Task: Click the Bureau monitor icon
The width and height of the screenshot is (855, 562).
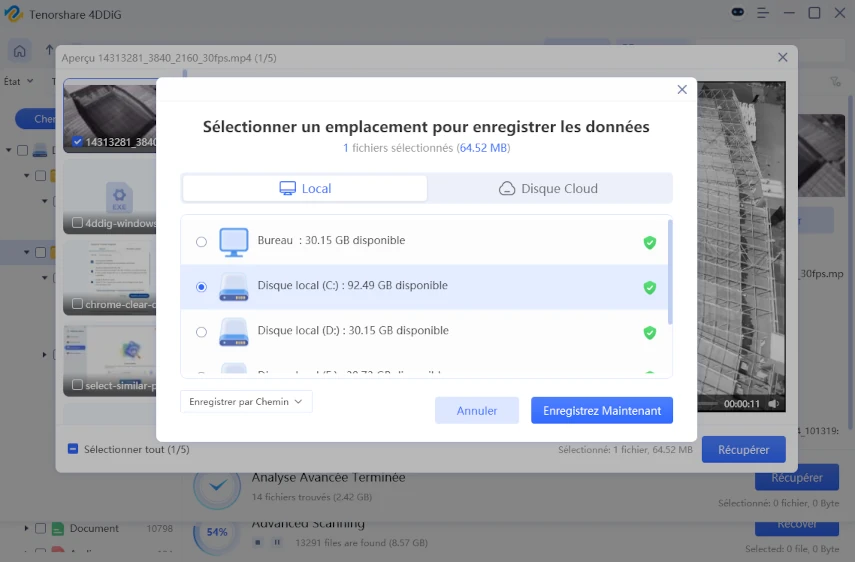Action: pos(233,242)
